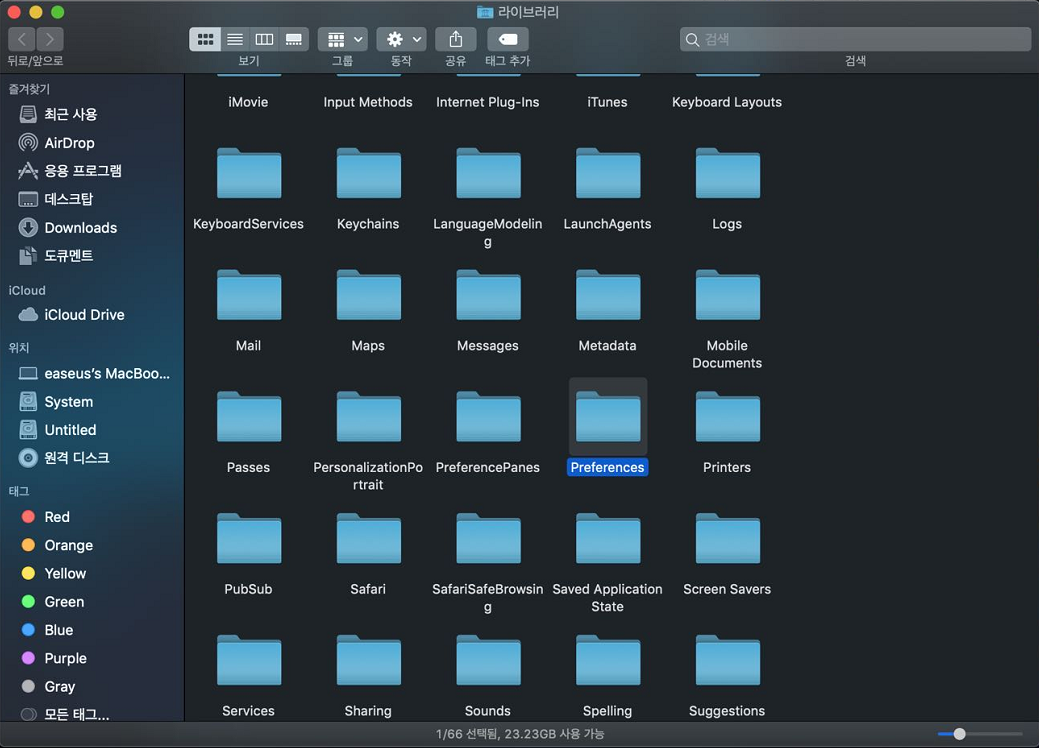
Task: Show all tags in the sidebar
Action: (x=76, y=715)
